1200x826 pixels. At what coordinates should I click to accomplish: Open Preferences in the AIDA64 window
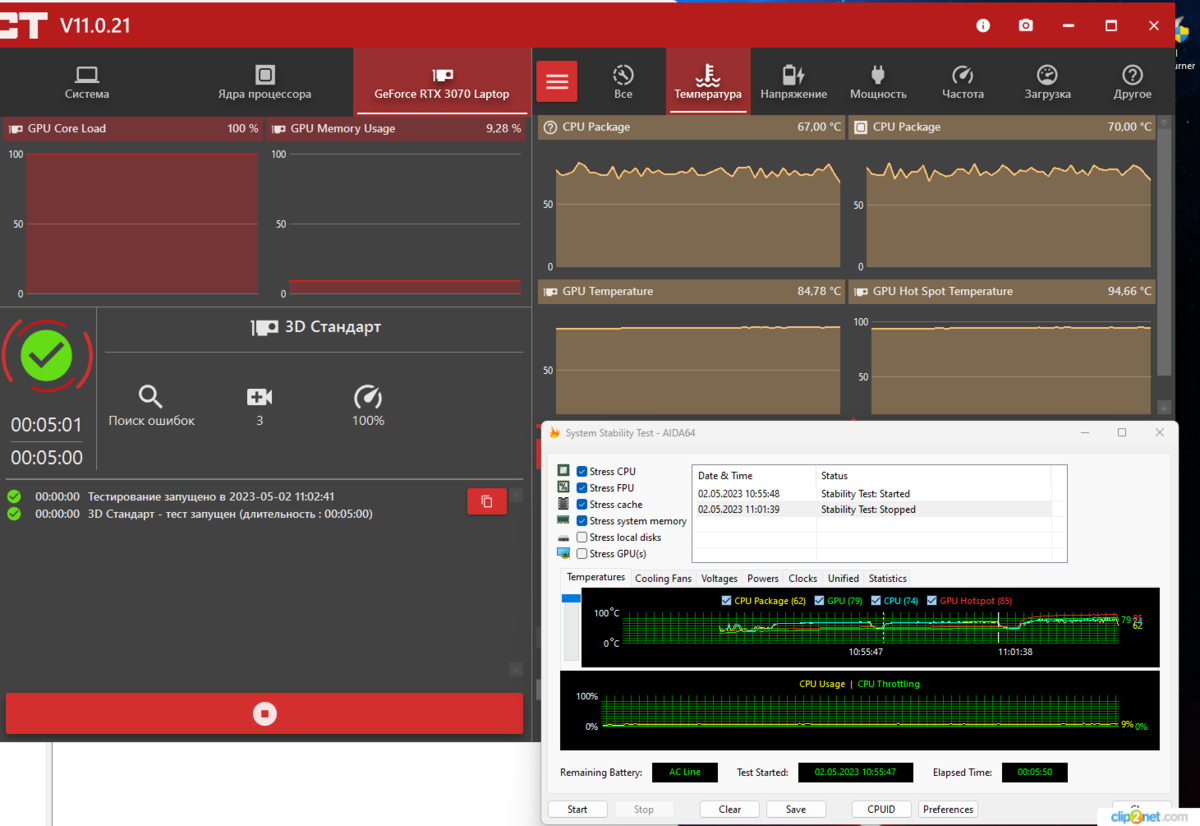[x=948, y=809]
